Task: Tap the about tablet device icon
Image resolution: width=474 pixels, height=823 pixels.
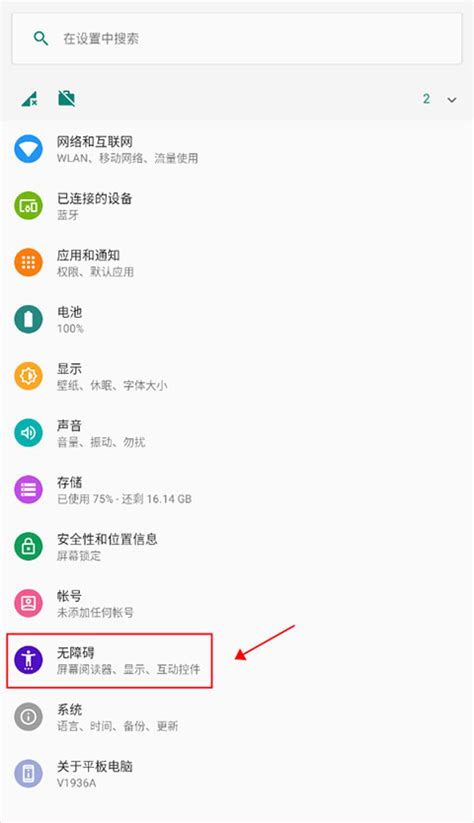Action: click(28, 773)
